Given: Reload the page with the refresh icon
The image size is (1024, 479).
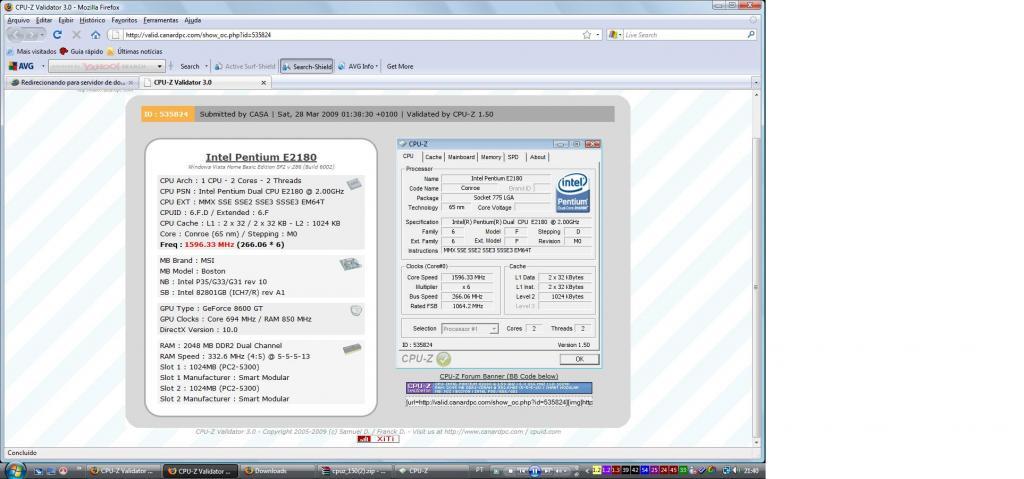Looking at the screenshot, I should point(57,35).
